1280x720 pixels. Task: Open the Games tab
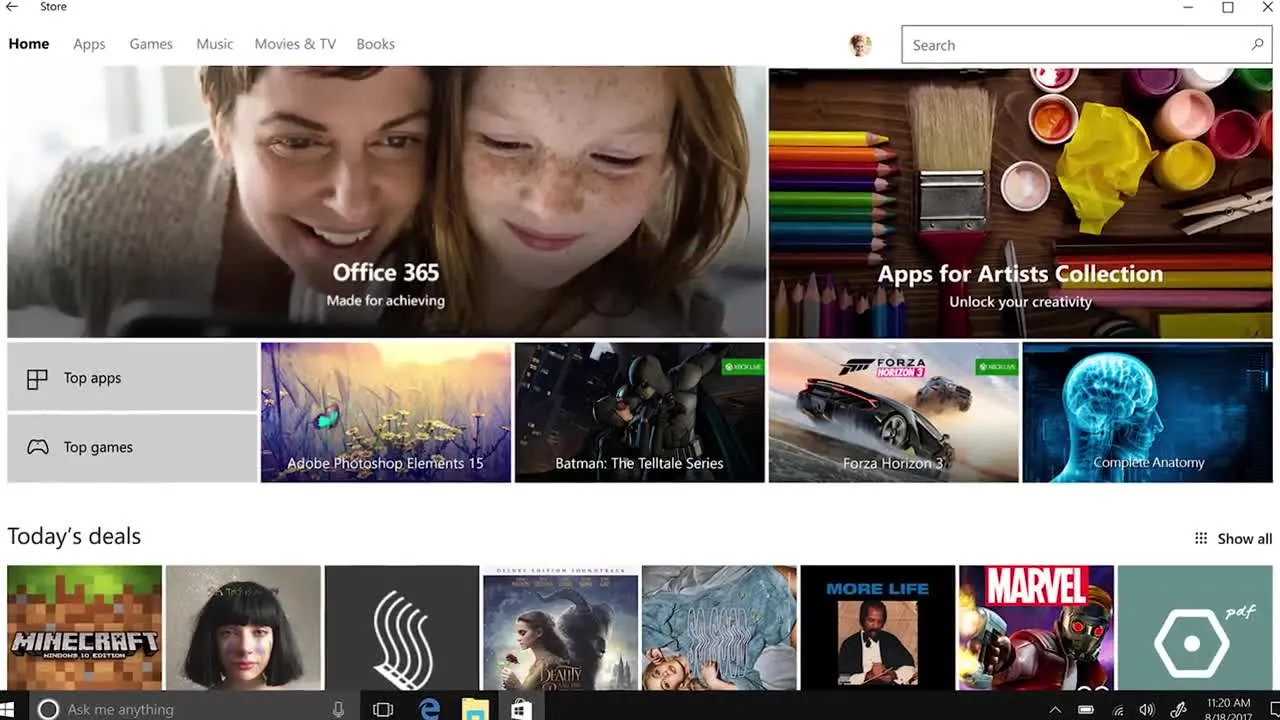point(151,44)
